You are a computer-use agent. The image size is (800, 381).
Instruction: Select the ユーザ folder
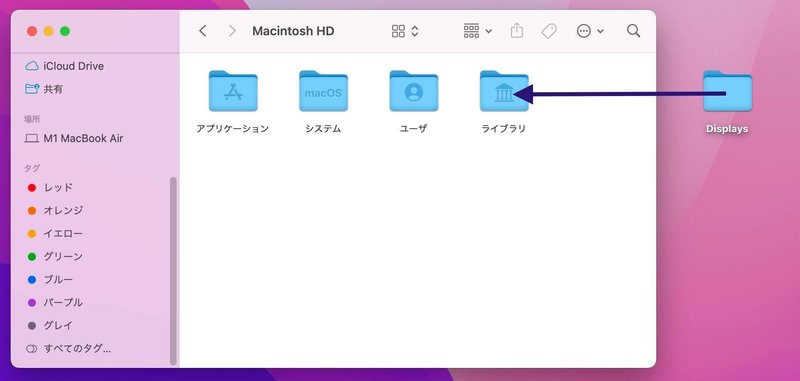413,102
